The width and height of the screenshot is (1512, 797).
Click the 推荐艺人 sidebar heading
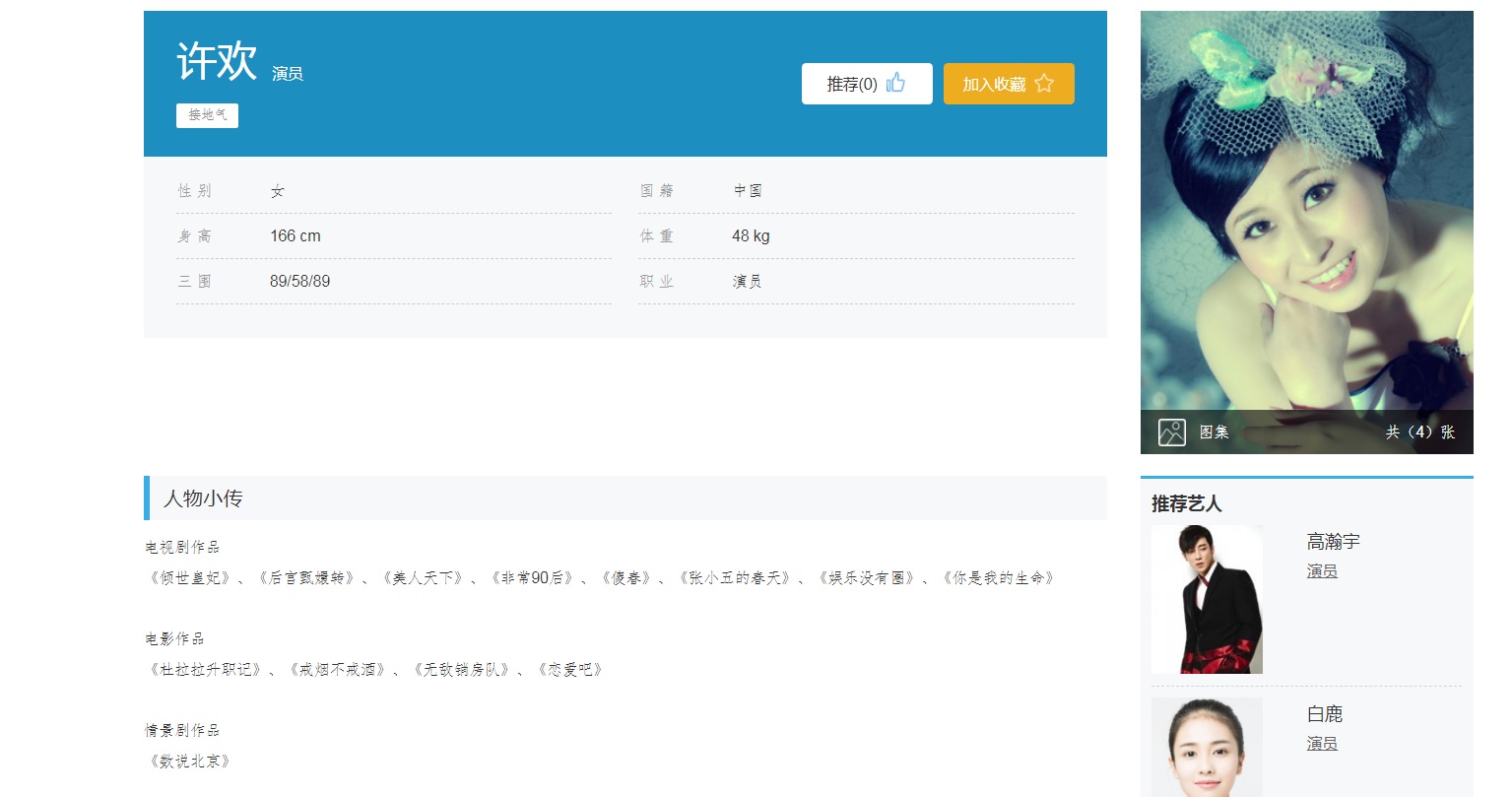tap(1186, 504)
